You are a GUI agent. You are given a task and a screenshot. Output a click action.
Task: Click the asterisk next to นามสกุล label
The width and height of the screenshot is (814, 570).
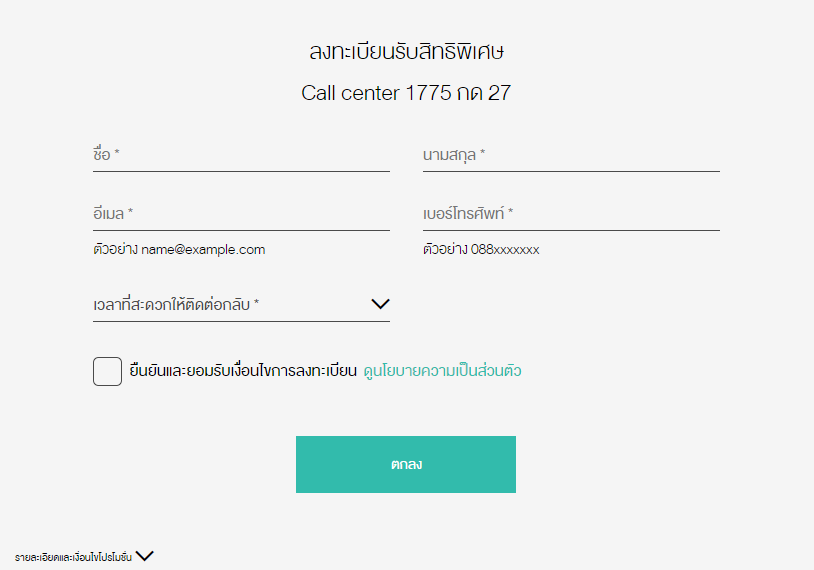483,152
